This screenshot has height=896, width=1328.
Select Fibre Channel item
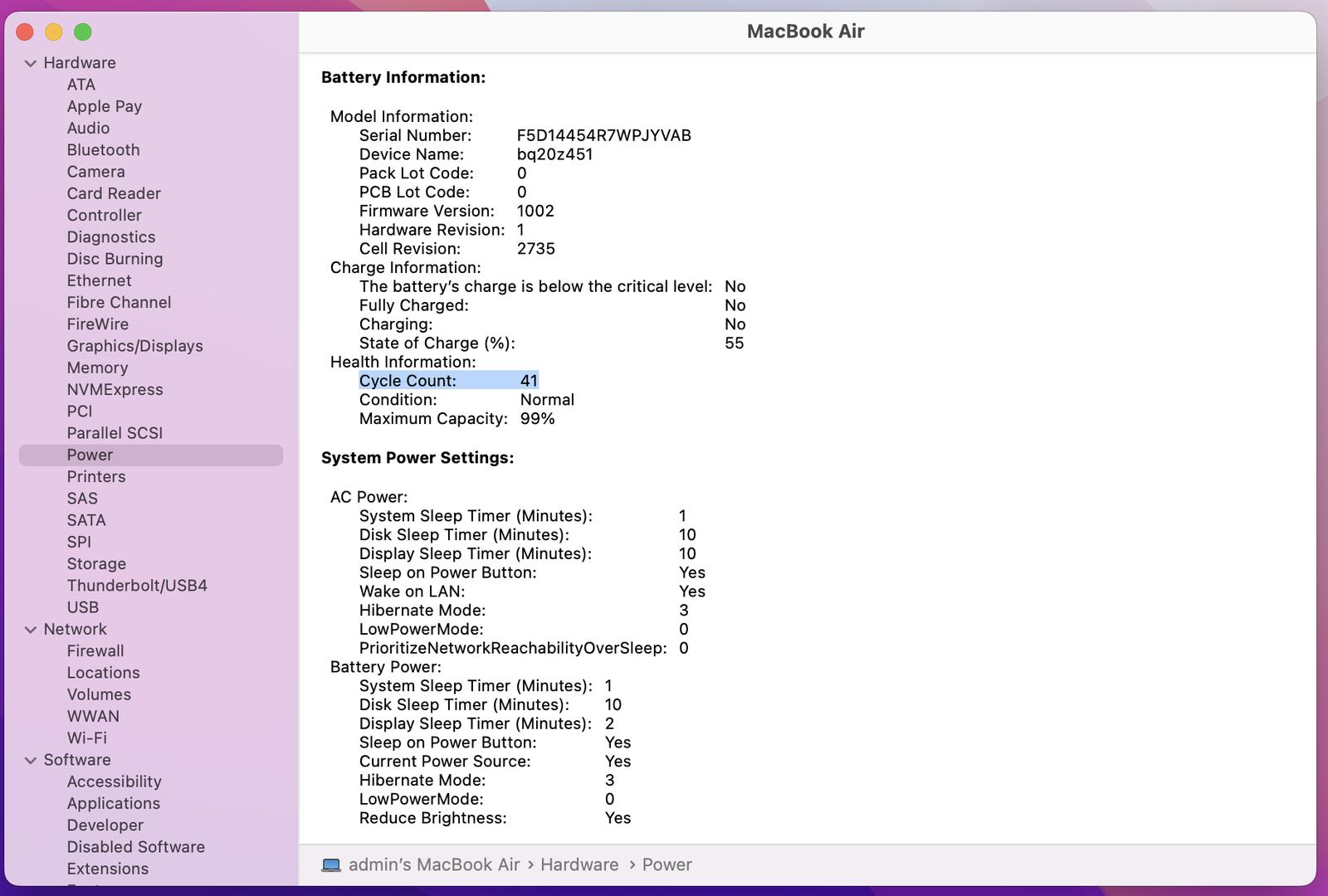coord(119,302)
